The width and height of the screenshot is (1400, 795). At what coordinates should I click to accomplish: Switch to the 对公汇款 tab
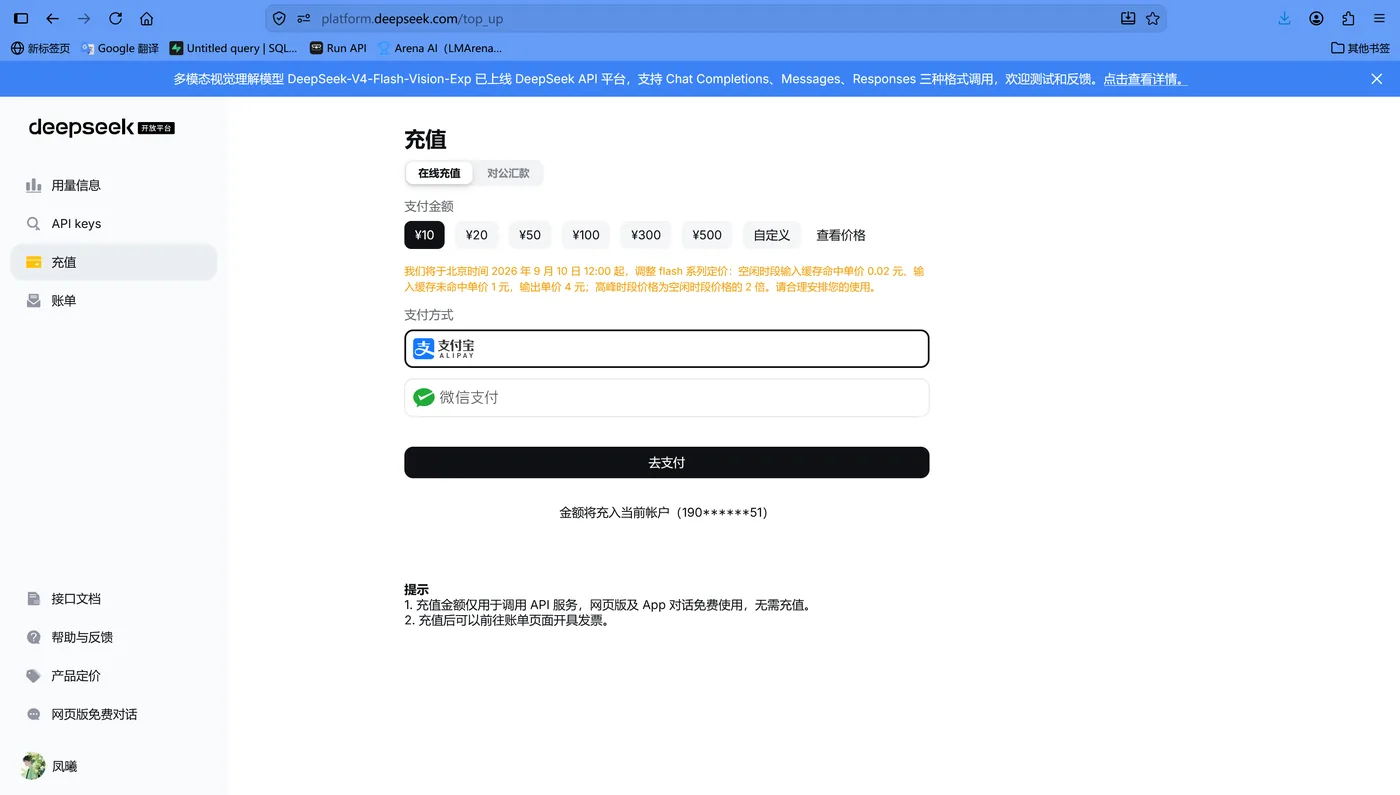[508, 173]
